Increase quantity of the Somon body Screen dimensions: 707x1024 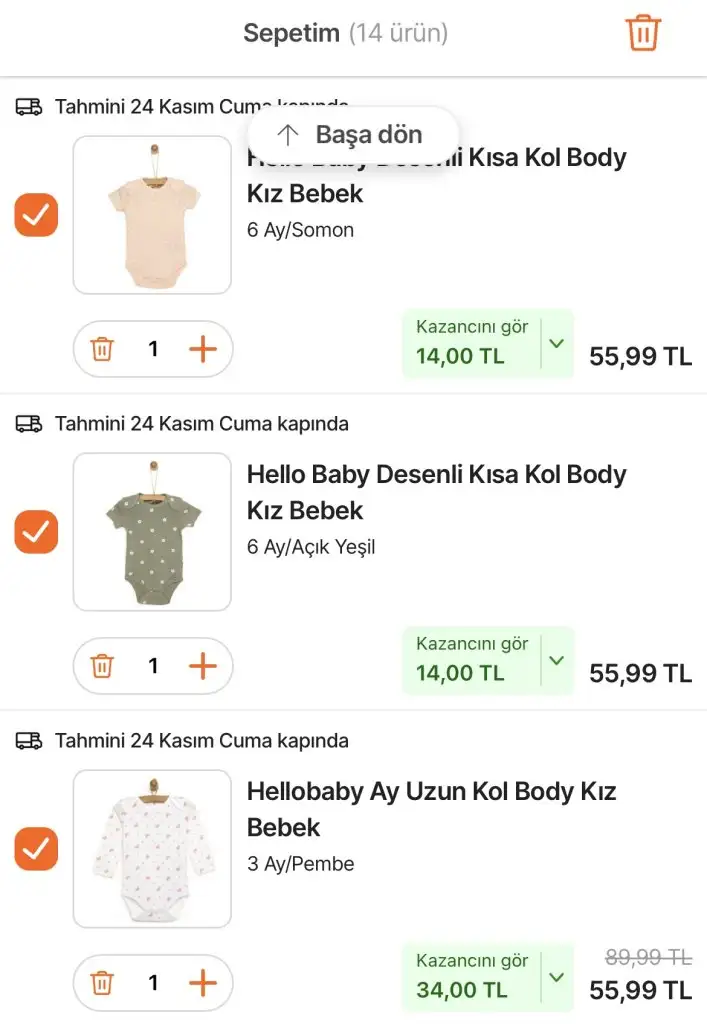point(203,349)
